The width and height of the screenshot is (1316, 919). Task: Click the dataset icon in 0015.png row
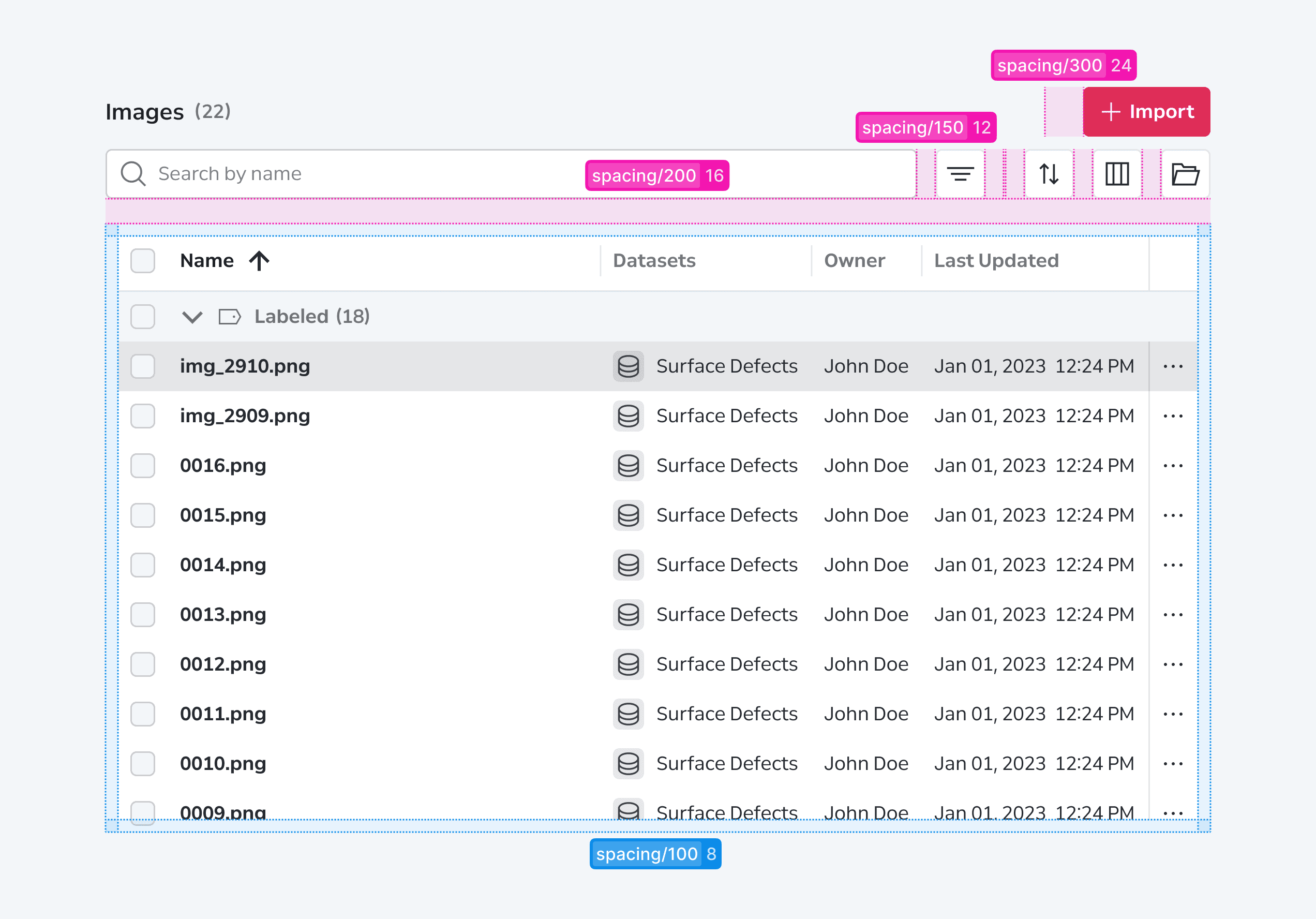coord(628,515)
